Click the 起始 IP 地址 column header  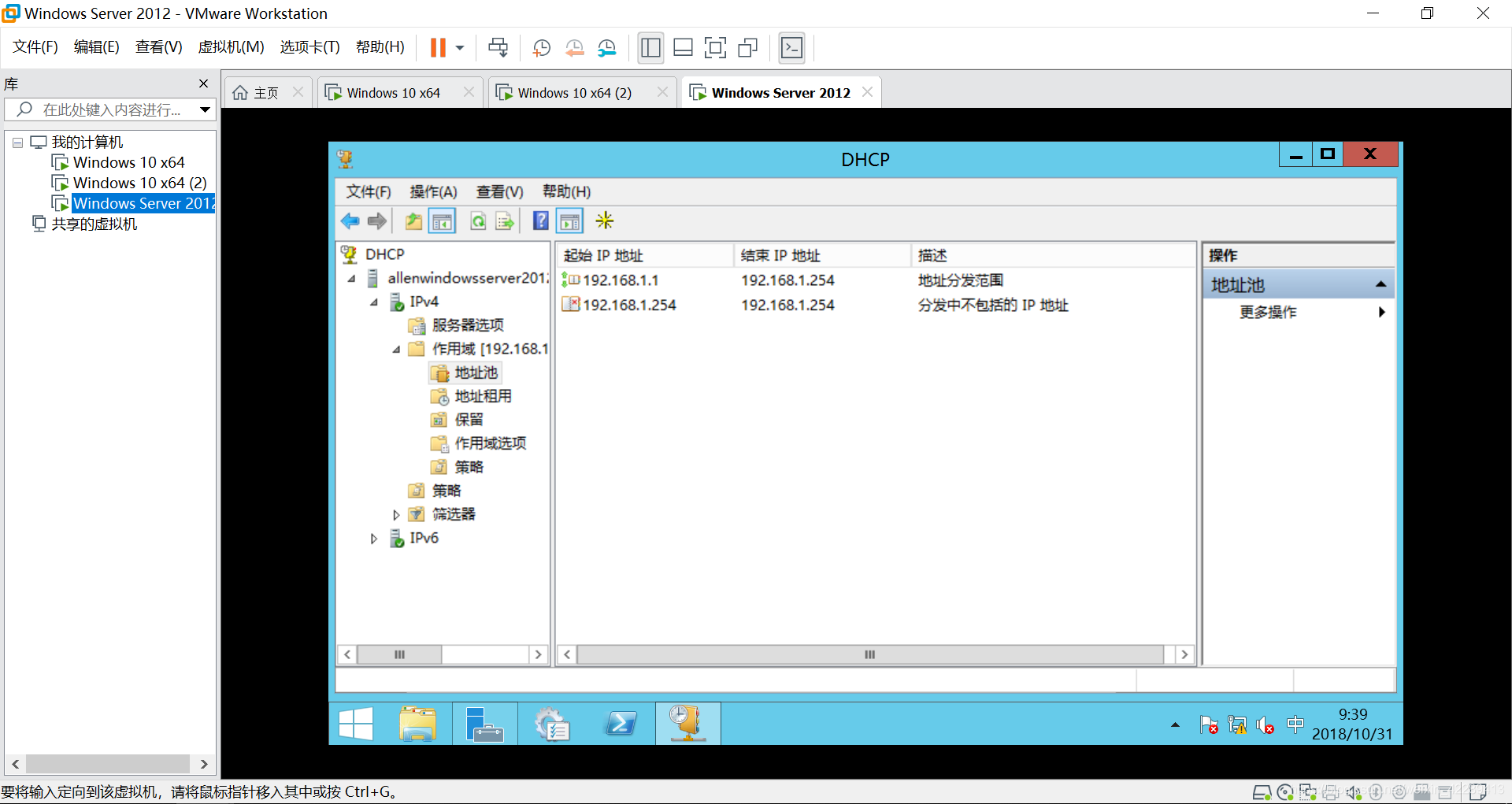point(645,256)
